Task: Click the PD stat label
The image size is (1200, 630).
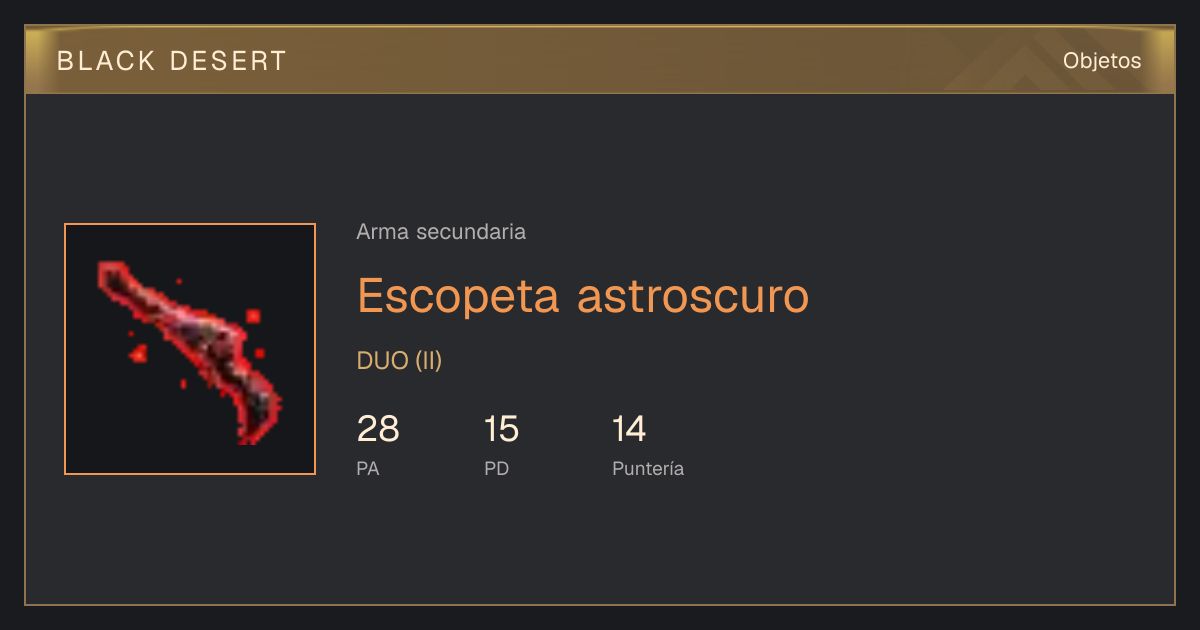Action: 497,468
